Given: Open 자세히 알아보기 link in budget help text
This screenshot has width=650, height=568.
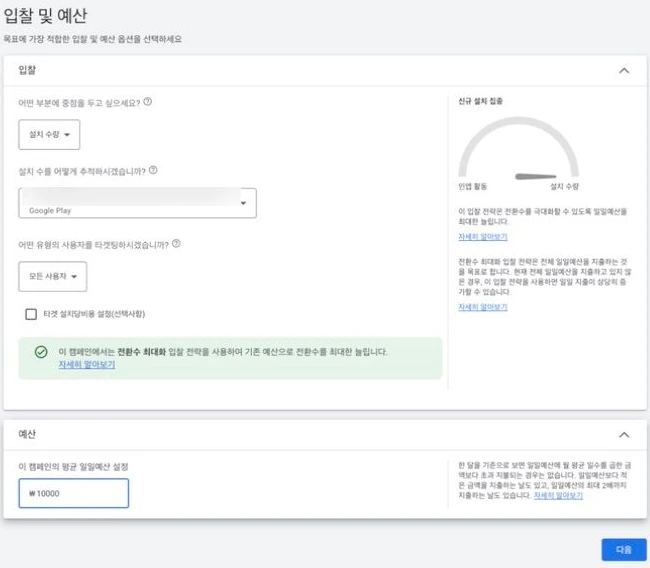Looking at the screenshot, I should 558,496.
